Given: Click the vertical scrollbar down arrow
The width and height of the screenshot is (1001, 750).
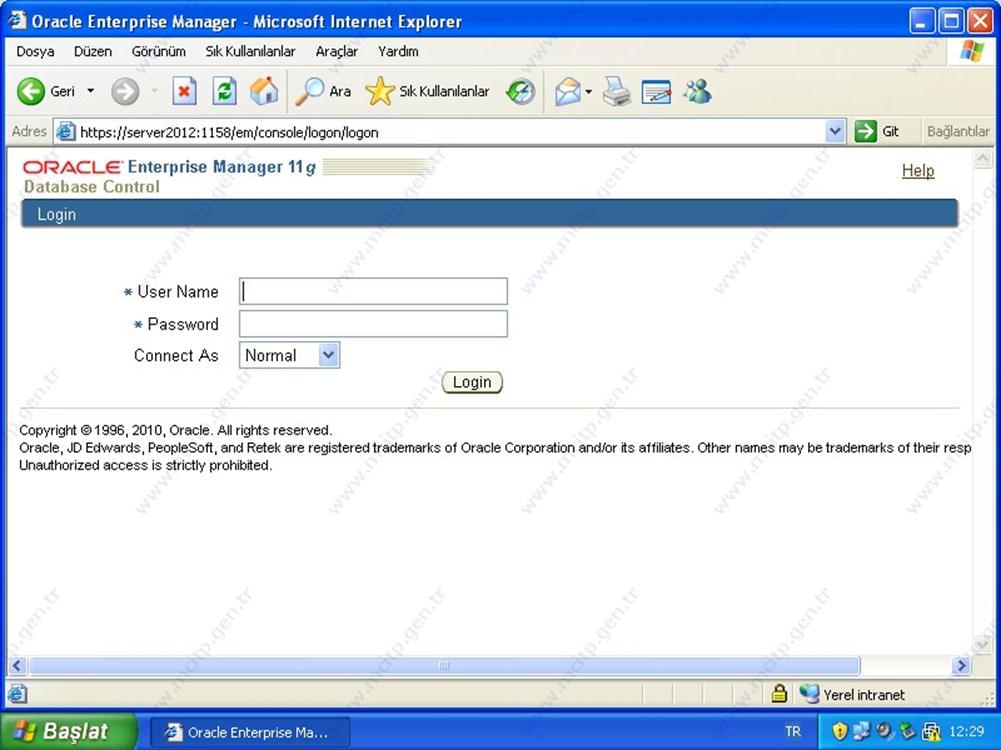Looking at the screenshot, I should point(982,645).
